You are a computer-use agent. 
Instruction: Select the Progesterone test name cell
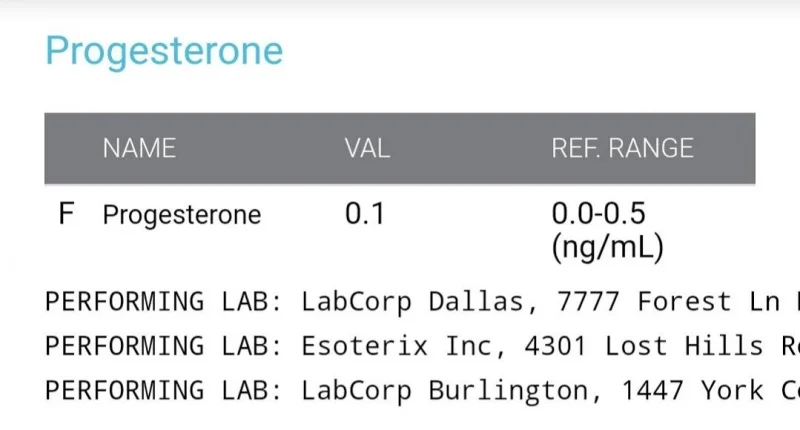tap(182, 215)
